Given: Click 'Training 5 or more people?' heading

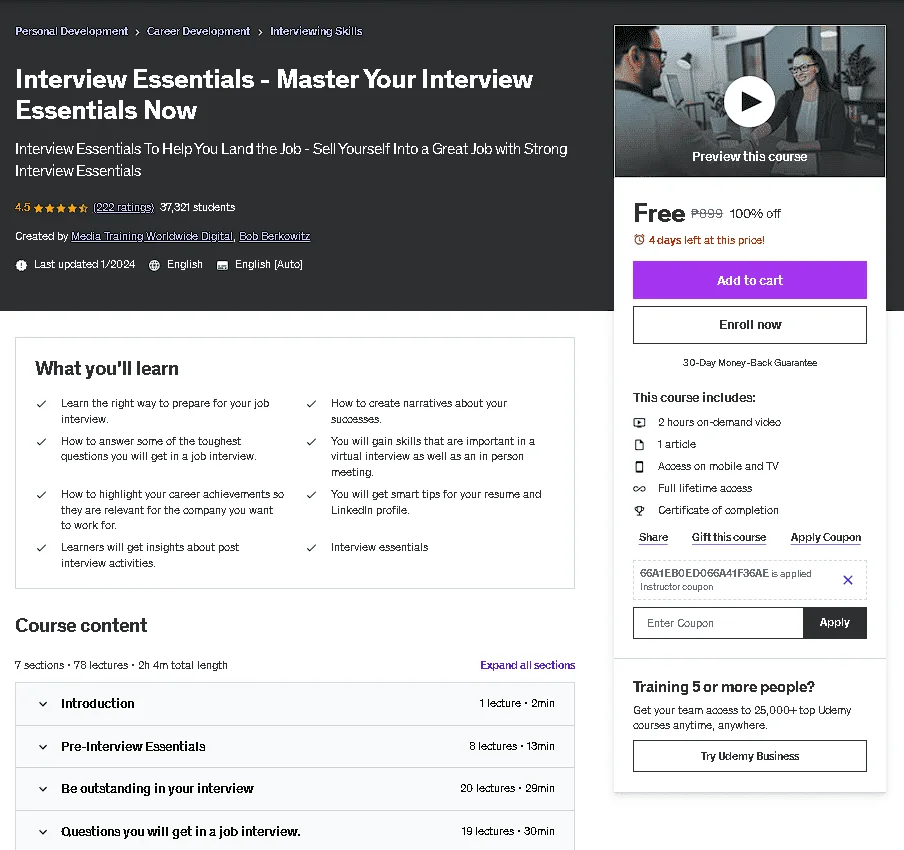Looking at the screenshot, I should tap(724, 687).
